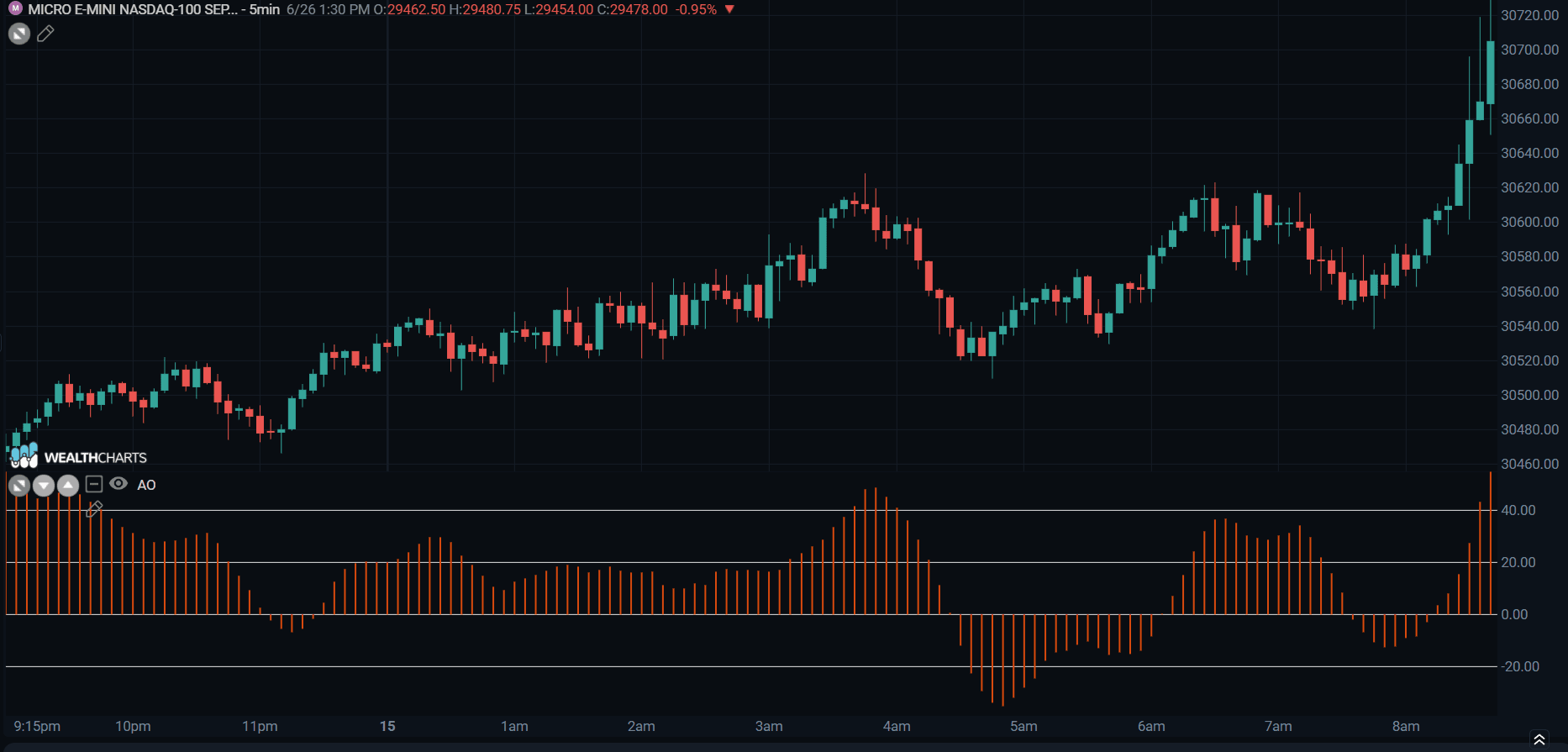Viewport: 1568px width, 752px height.
Task: Click the open value O:29462.50
Action: tap(410, 9)
